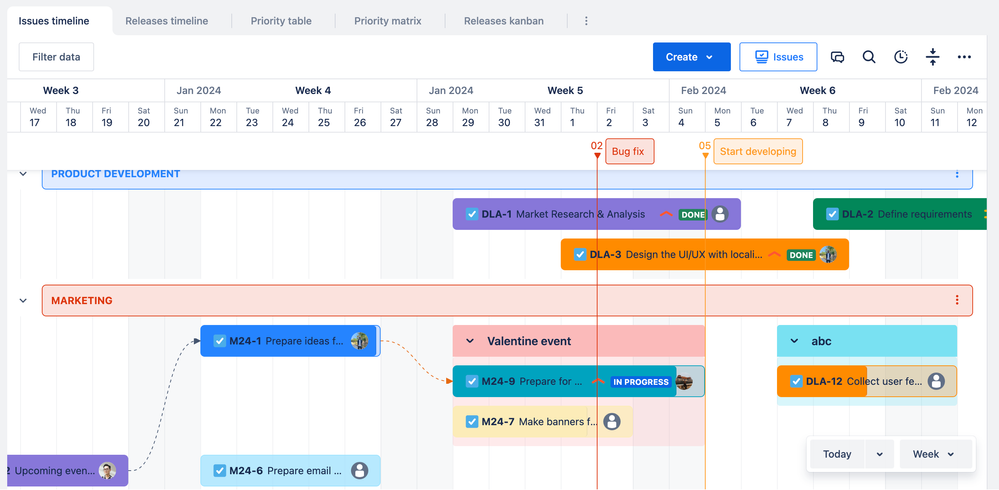The image size is (999, 490).
Task: Open the vertical dots menu beside tabs
Action: 586,21
